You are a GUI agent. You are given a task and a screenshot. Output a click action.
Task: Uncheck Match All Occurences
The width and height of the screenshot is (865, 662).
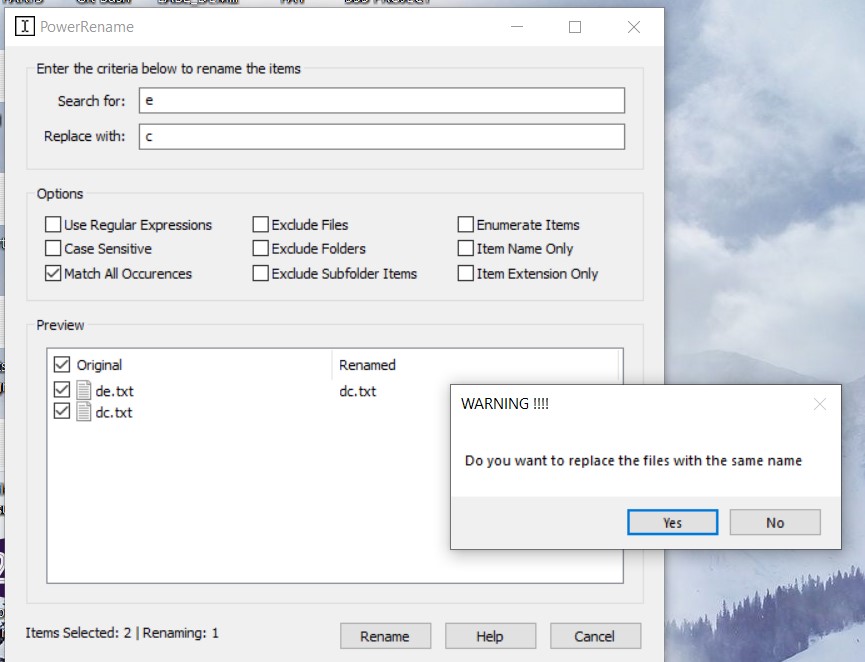click(53, 273)
